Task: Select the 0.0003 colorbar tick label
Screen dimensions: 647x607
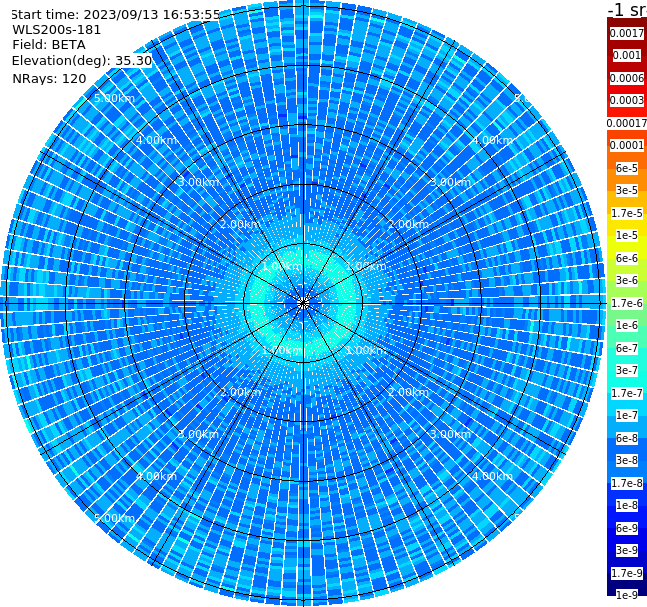Action: pos(627,100)
